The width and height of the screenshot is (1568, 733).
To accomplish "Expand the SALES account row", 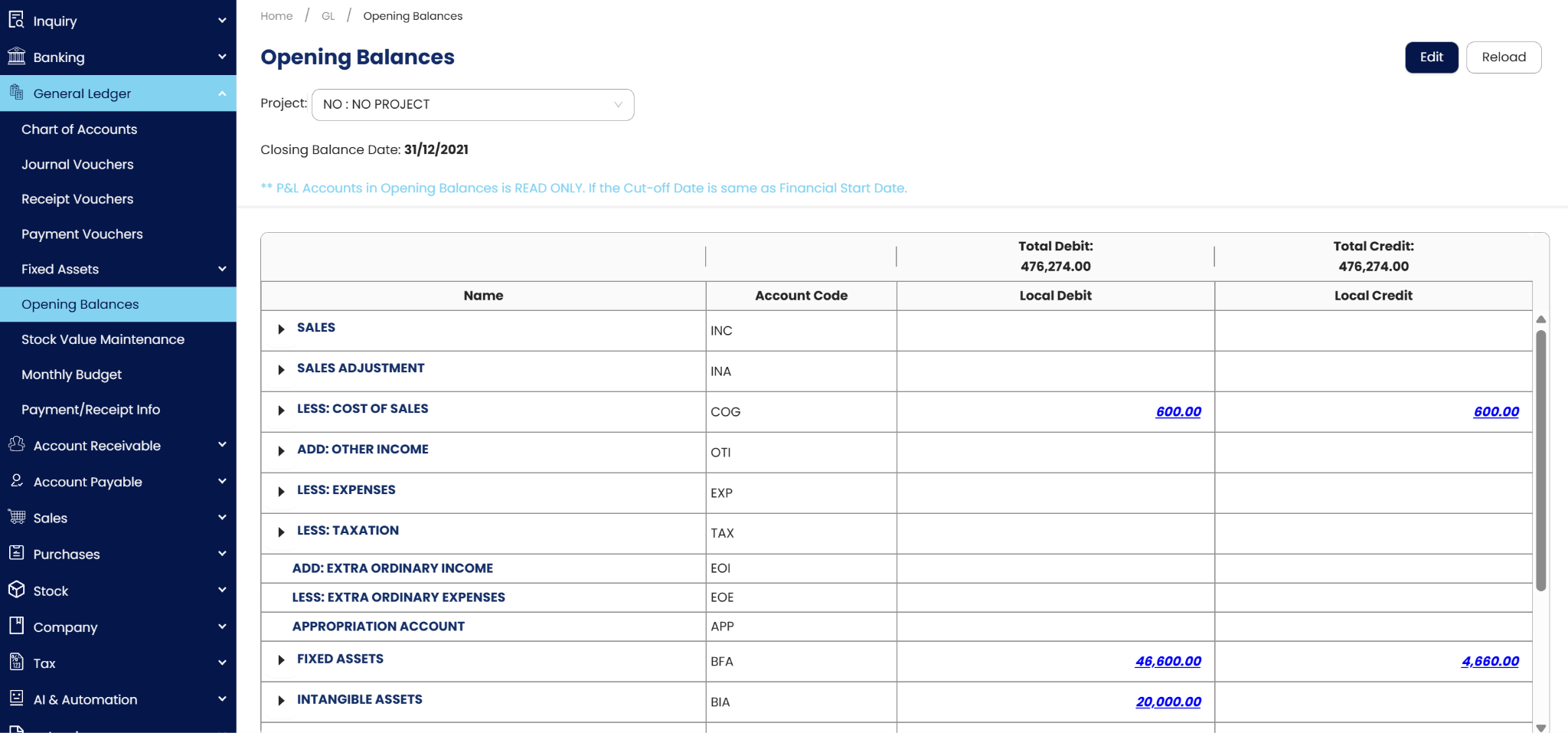I will coord(281,329).
